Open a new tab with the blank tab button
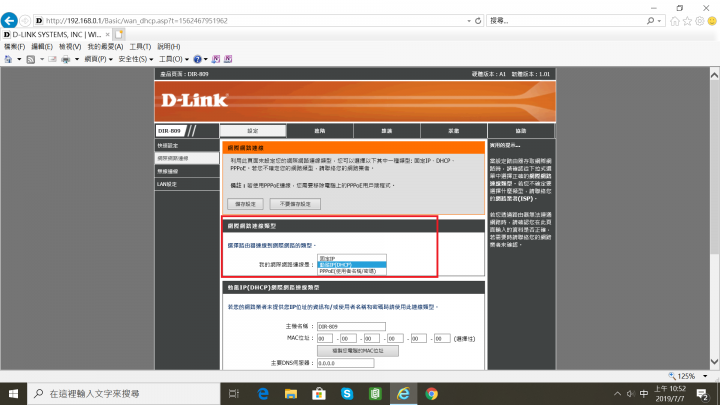Image resolution: width=720 pixels, height=405 pixels. tap(119, 34)
